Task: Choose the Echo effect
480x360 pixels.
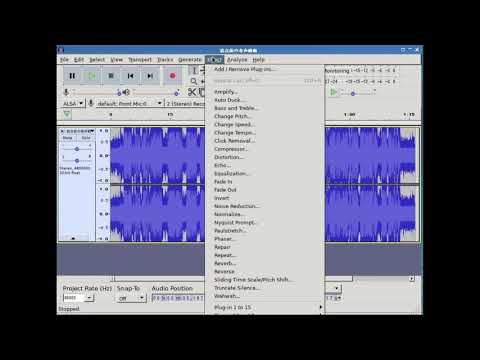Action: tap(265, 165)
